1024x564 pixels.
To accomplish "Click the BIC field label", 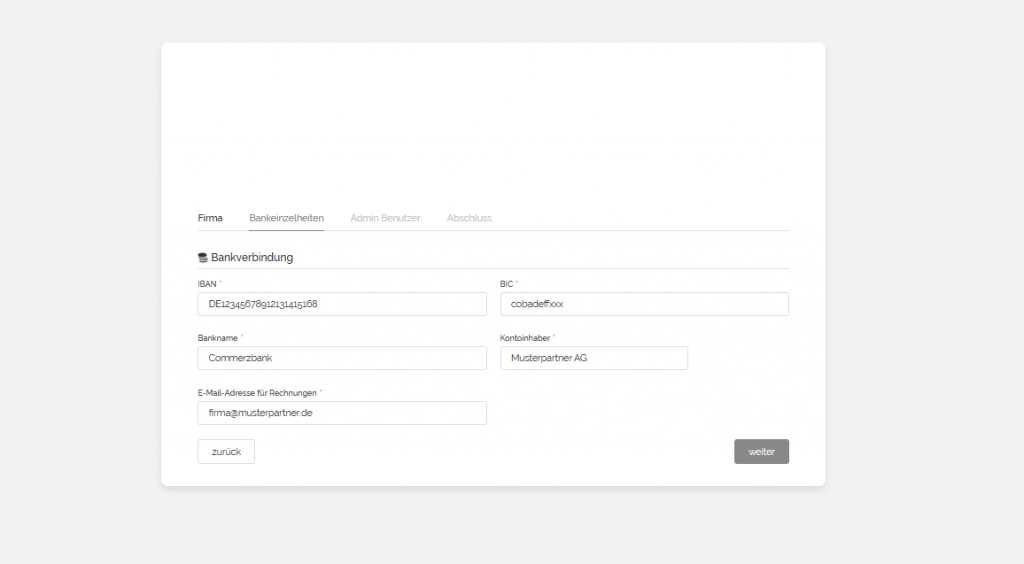I will pyautogui.click(x=506, y=284).
